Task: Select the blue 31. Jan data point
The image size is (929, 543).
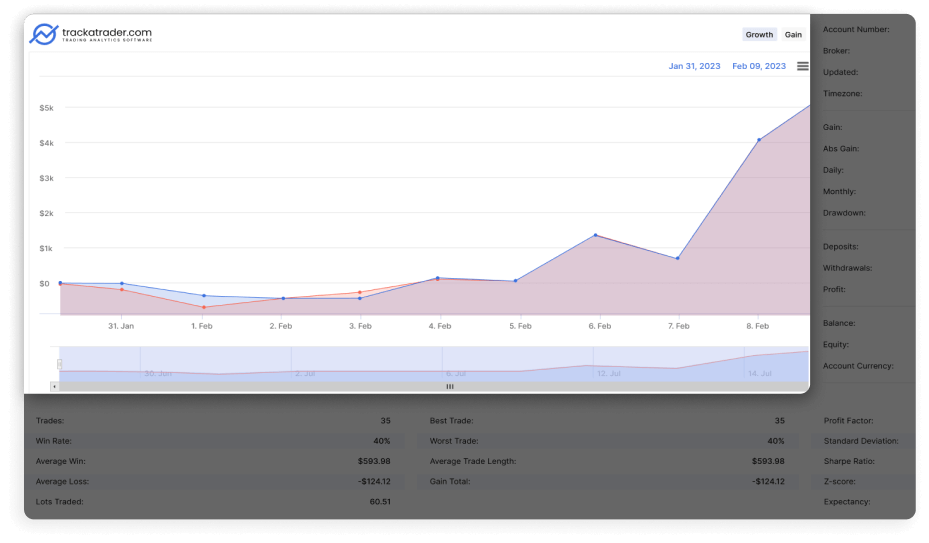Action: point(122,283)
